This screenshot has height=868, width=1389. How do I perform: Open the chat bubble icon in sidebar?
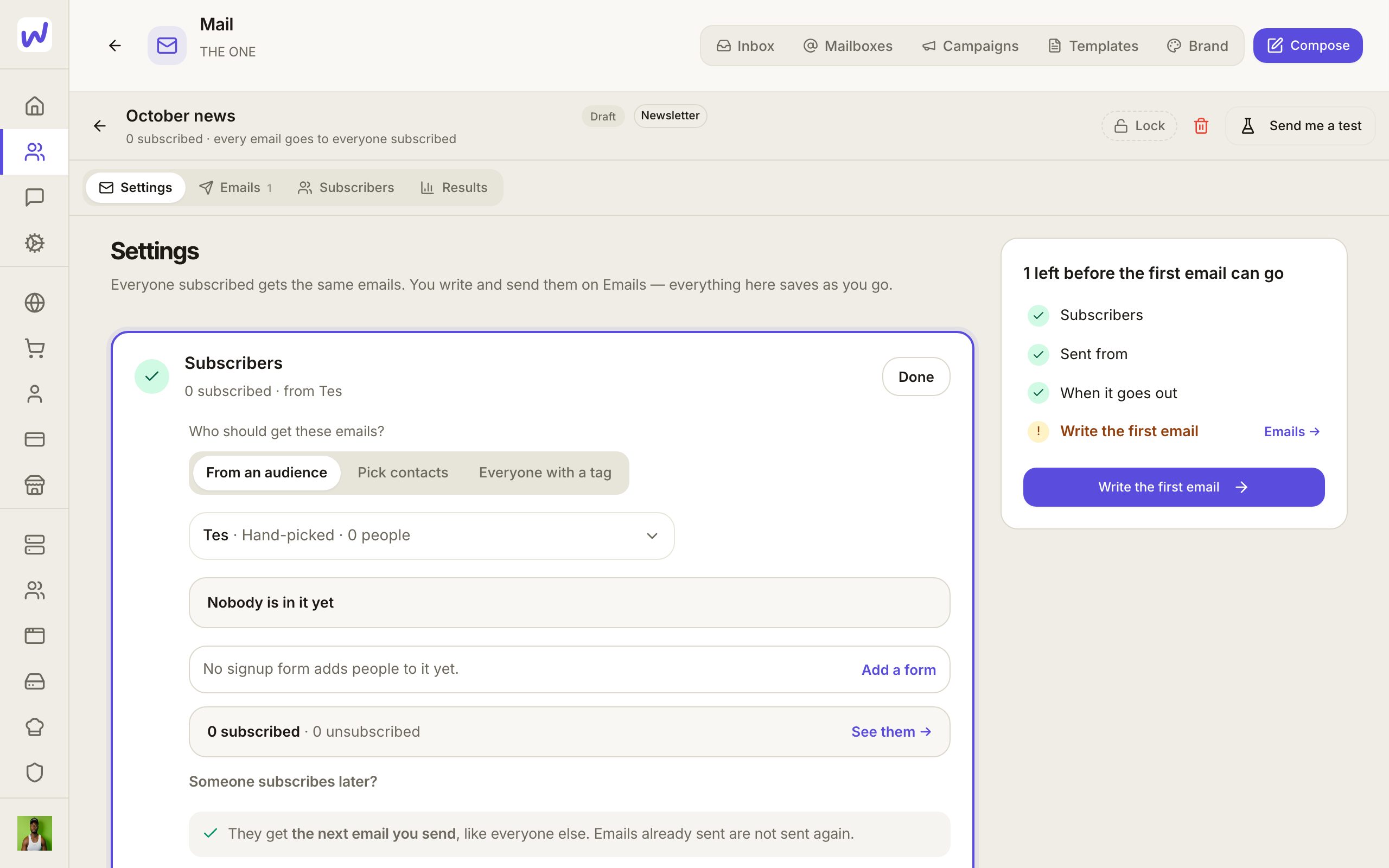click(34, 197)
